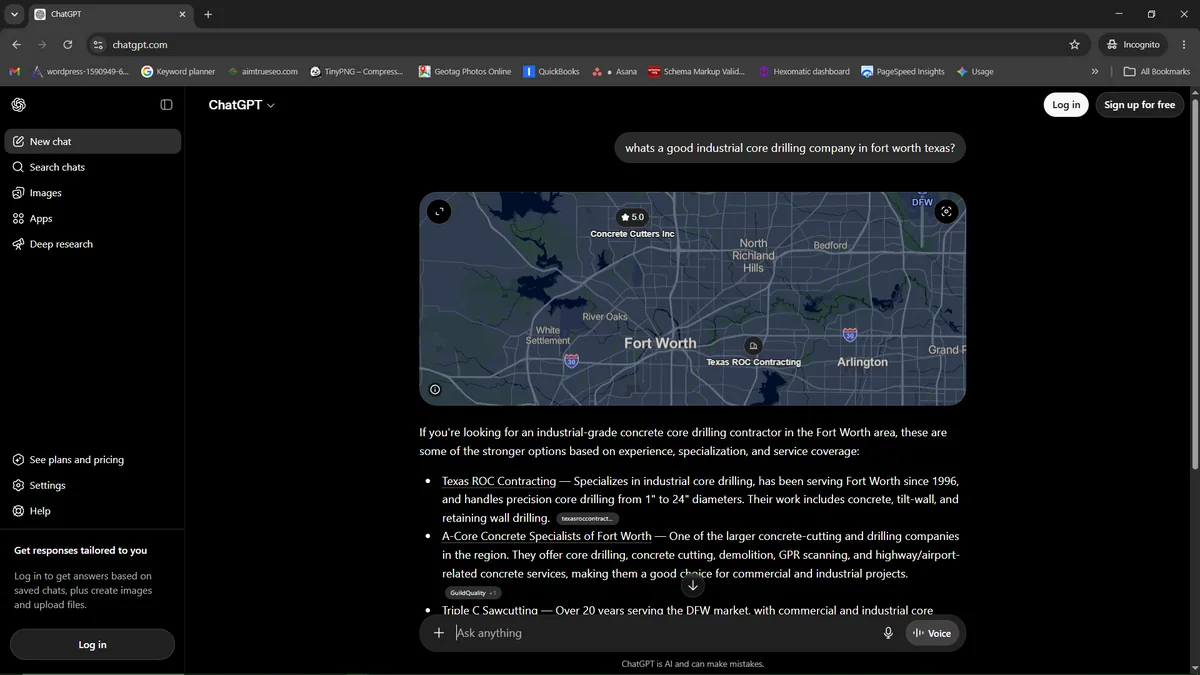Viewport: 1200px width, 675px height.
Task: Open the Texas ROC Contracting link
Action: [x=499, y=481]
